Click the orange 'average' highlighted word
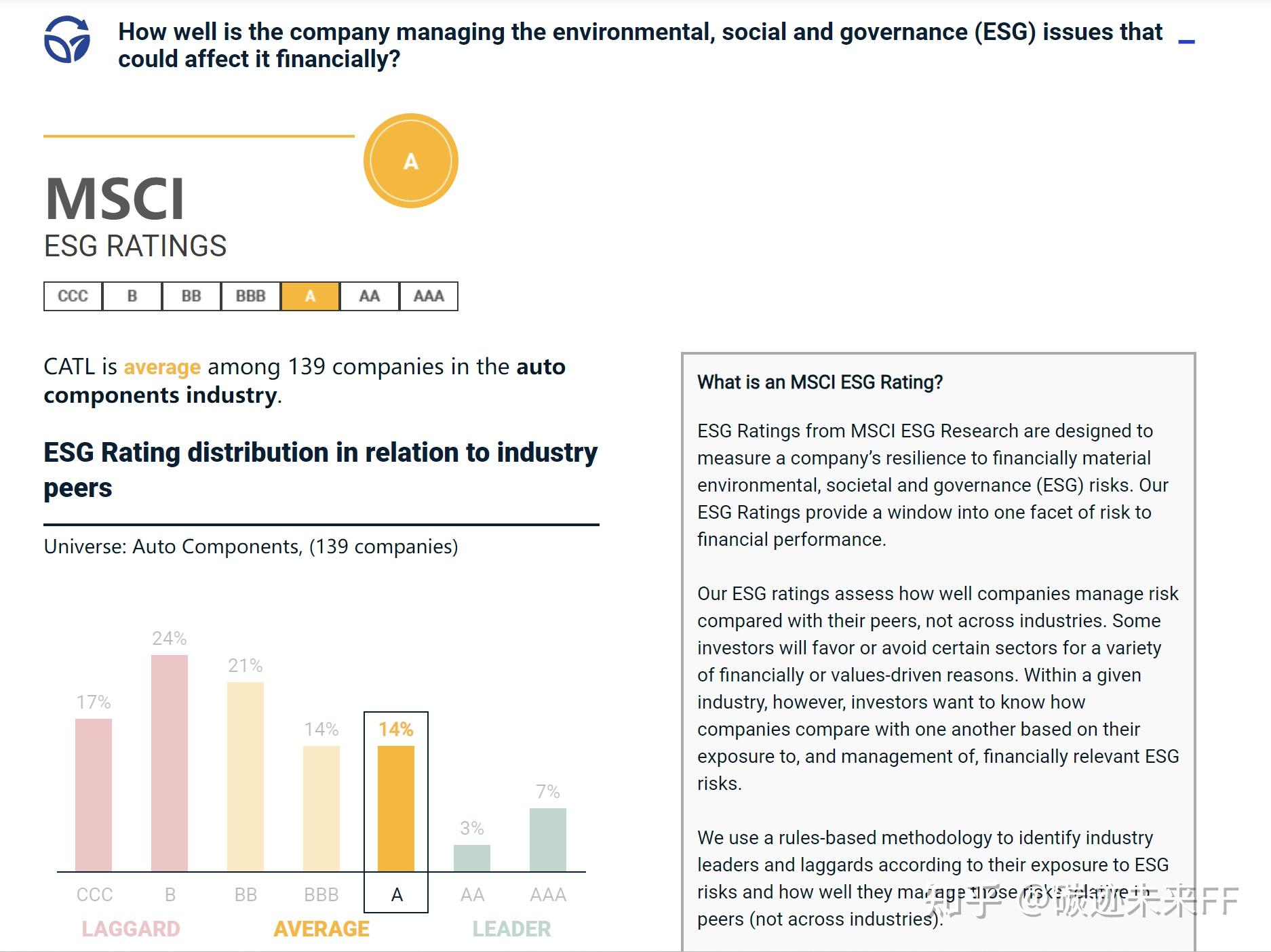The image size is (1271, 952). pyautogui.click(x=162, y=367)
